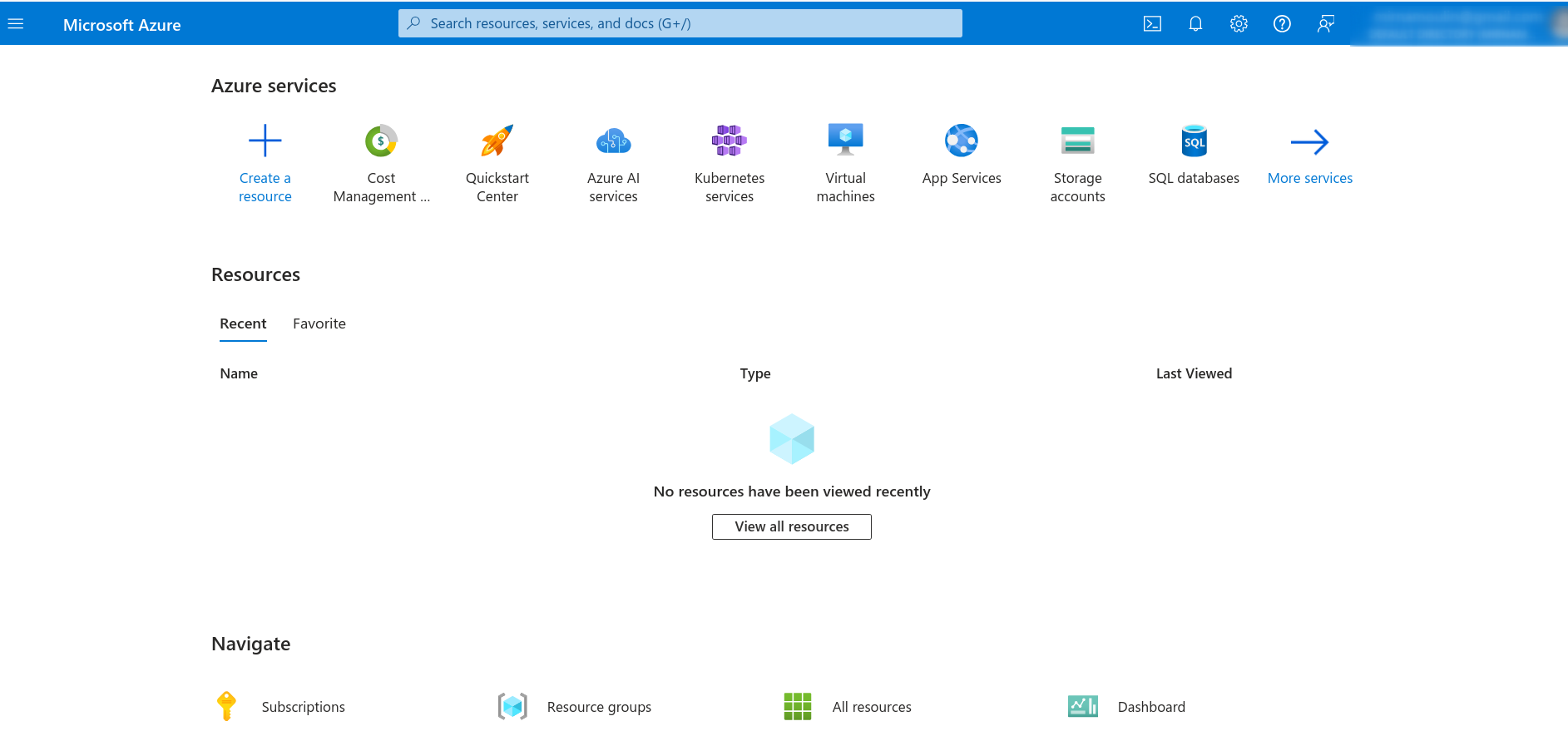Image resolution: width=1568 pixels, height=736 pixels.
Task: Select the Azure AI services icon
Action: coord(613,141)
